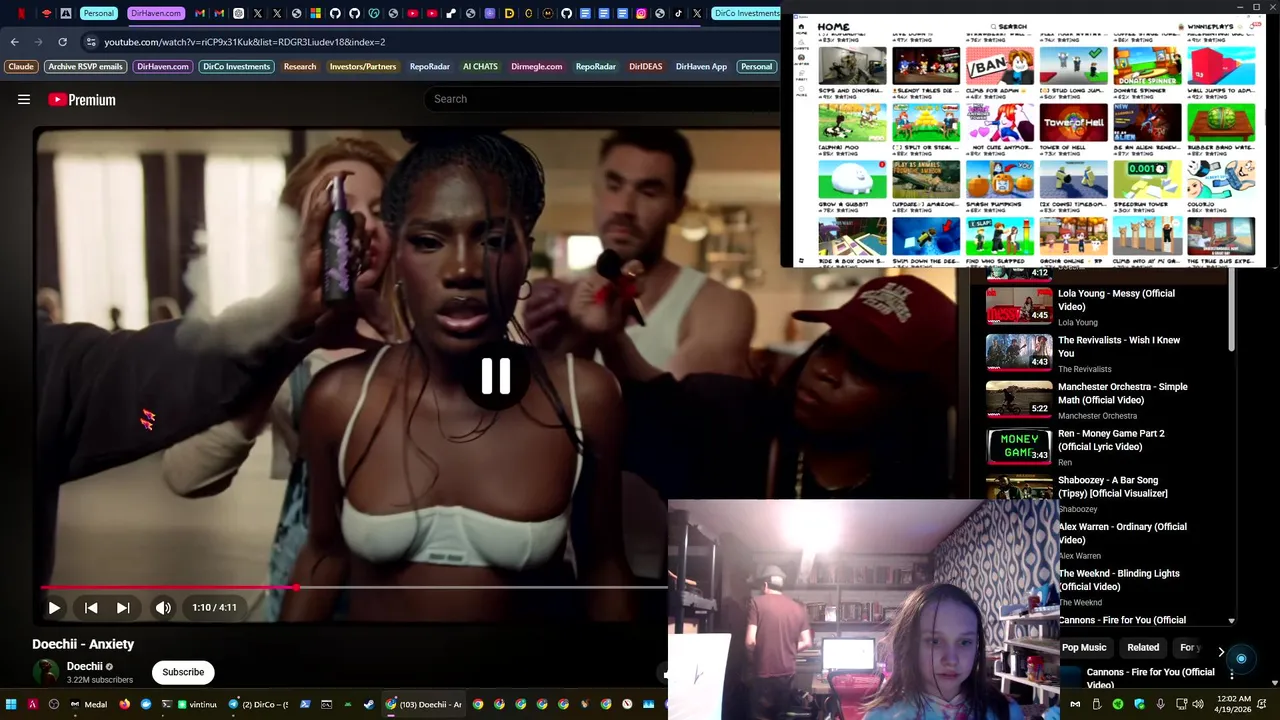Switch to the Instagram browser tab
This screenshot has width=1280, height=720.
(x=641, y=13)
